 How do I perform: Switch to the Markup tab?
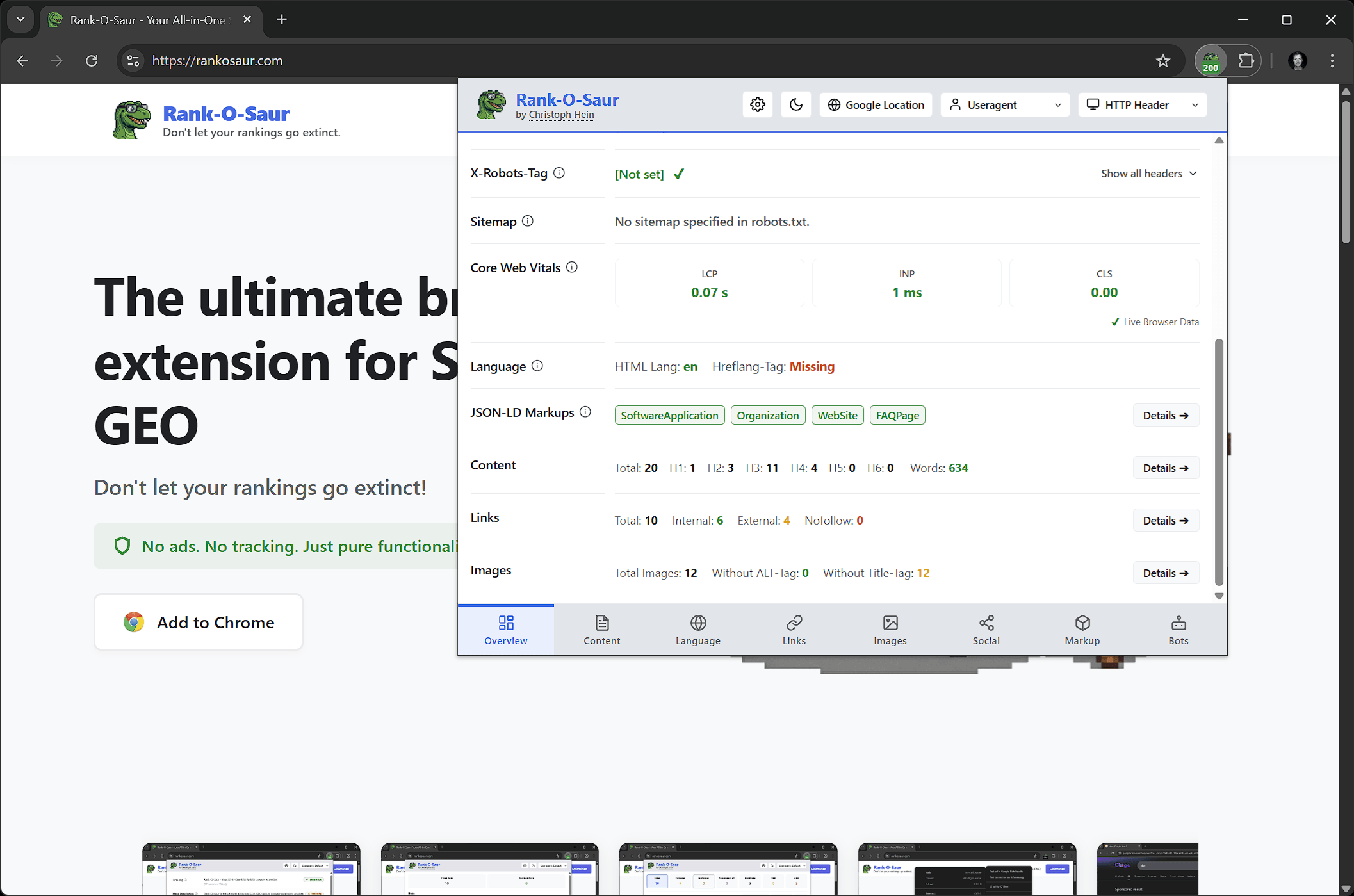click(1082, 630)
